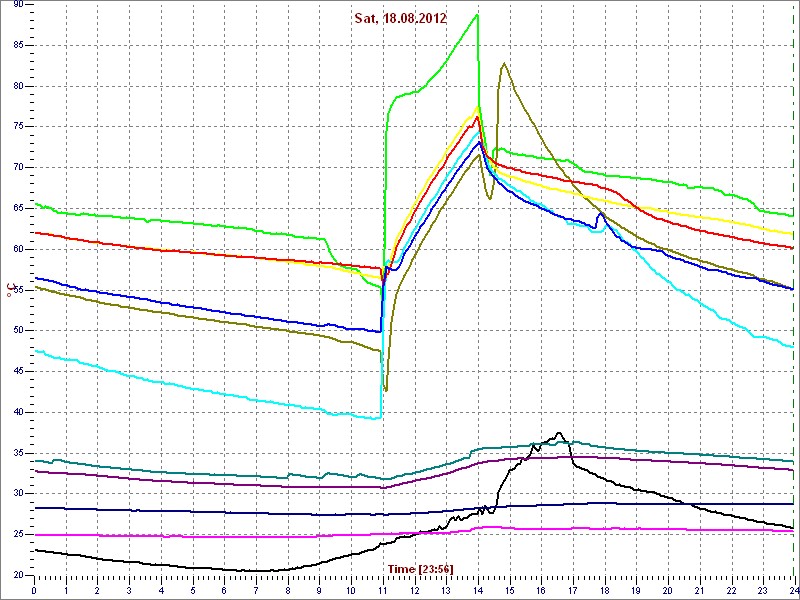Click hour 21 on the time axis

[699, 590]
